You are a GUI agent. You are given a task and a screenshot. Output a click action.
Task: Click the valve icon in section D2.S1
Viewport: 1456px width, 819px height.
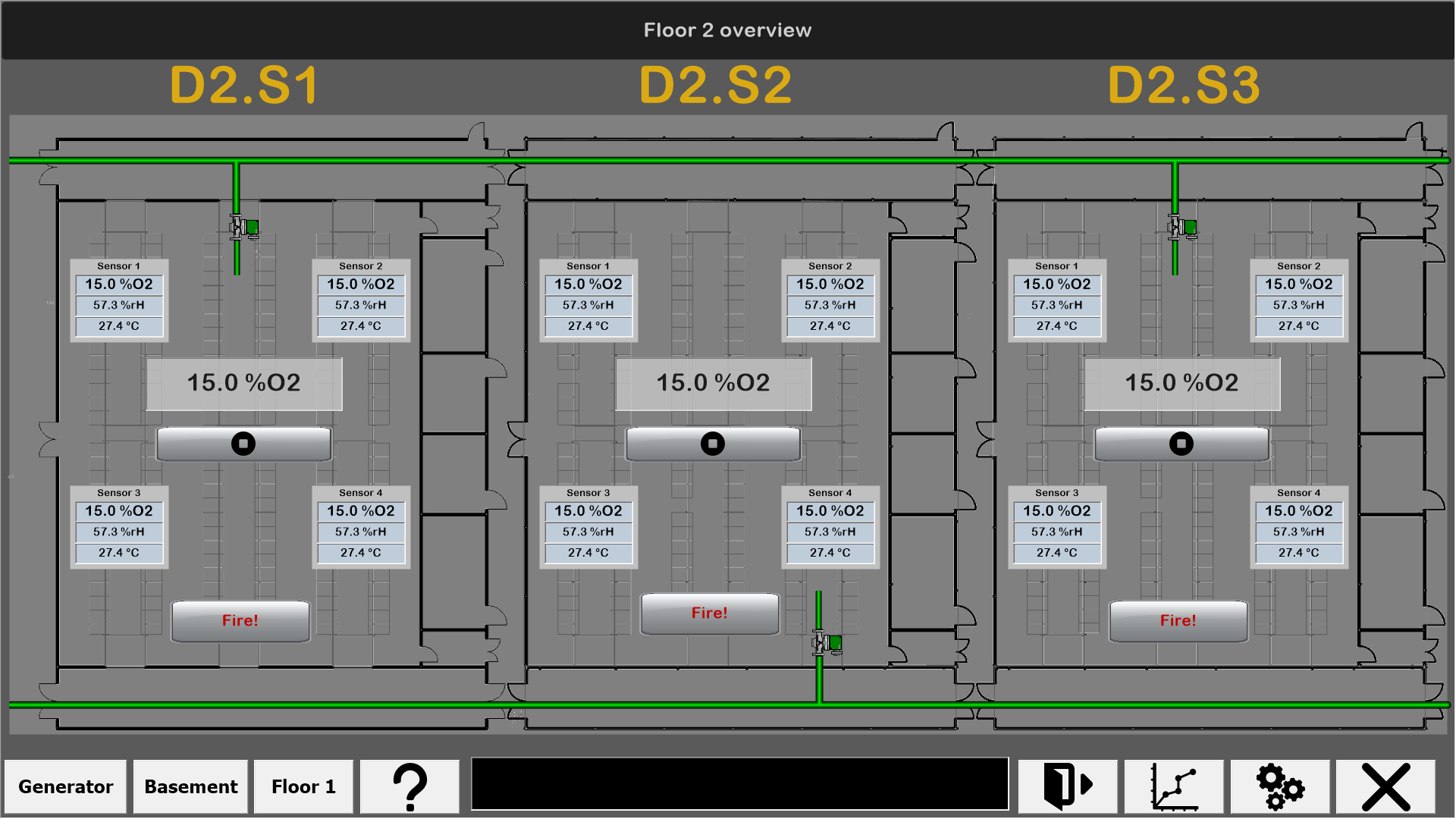(244, 227)
